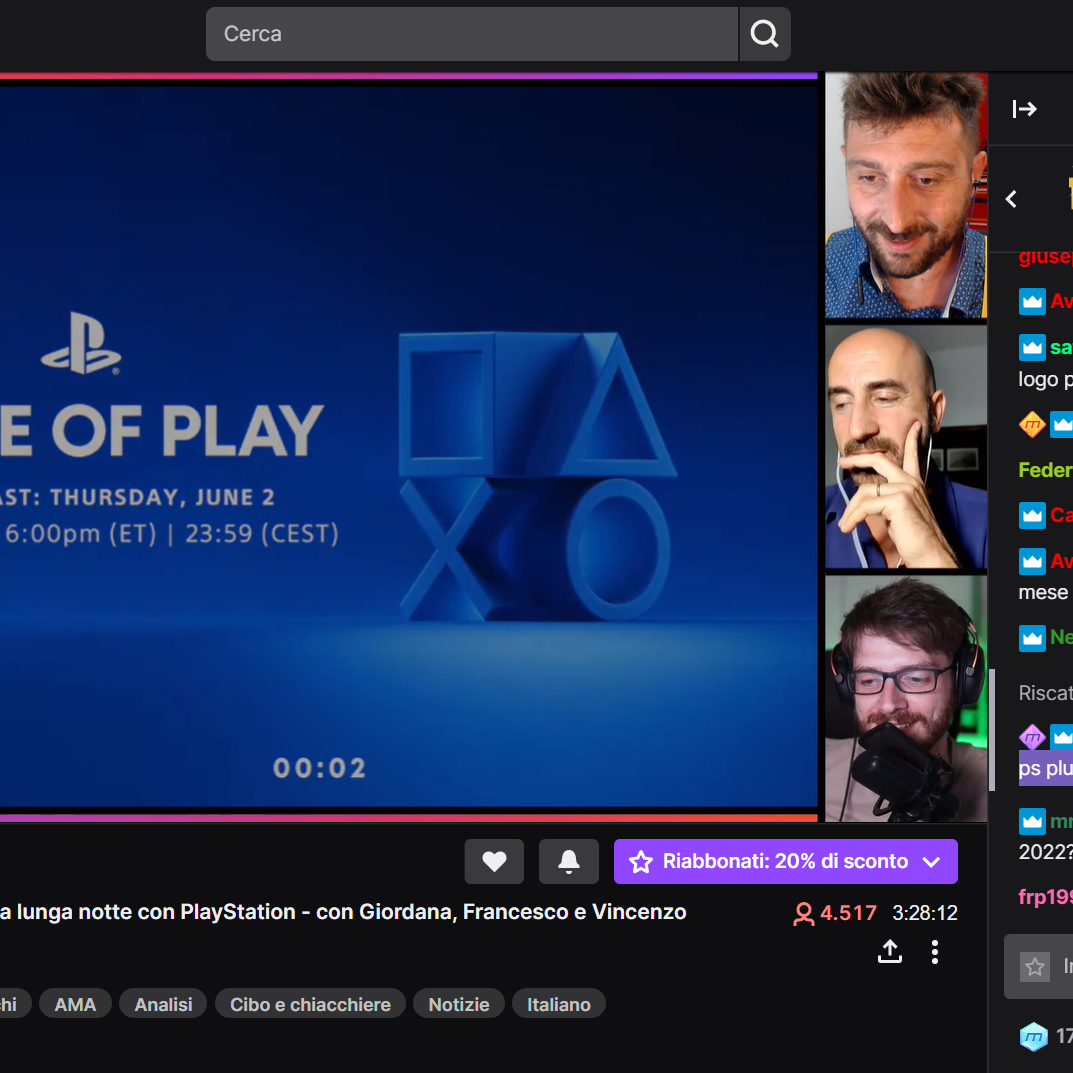This screenshot has width=1073, height=1073.
Task: Open the share stream icon
Action: pyautogui.click(x=890, y=951)
